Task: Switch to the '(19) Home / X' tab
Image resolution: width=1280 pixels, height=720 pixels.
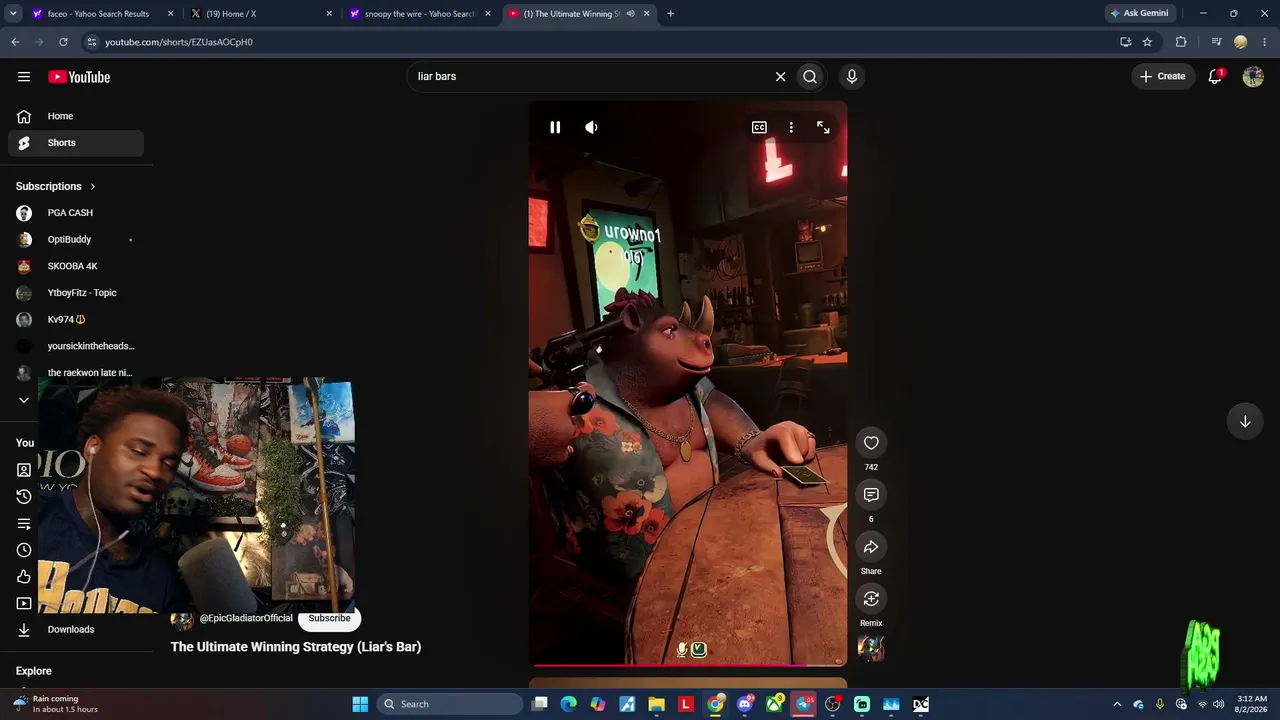Action: tap(262, 14)
